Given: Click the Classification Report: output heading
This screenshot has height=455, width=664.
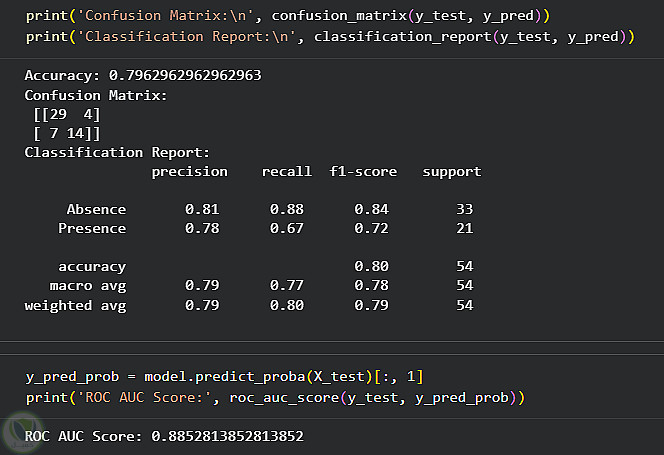Looking at the screenshot, I should [x=117, y=152].
